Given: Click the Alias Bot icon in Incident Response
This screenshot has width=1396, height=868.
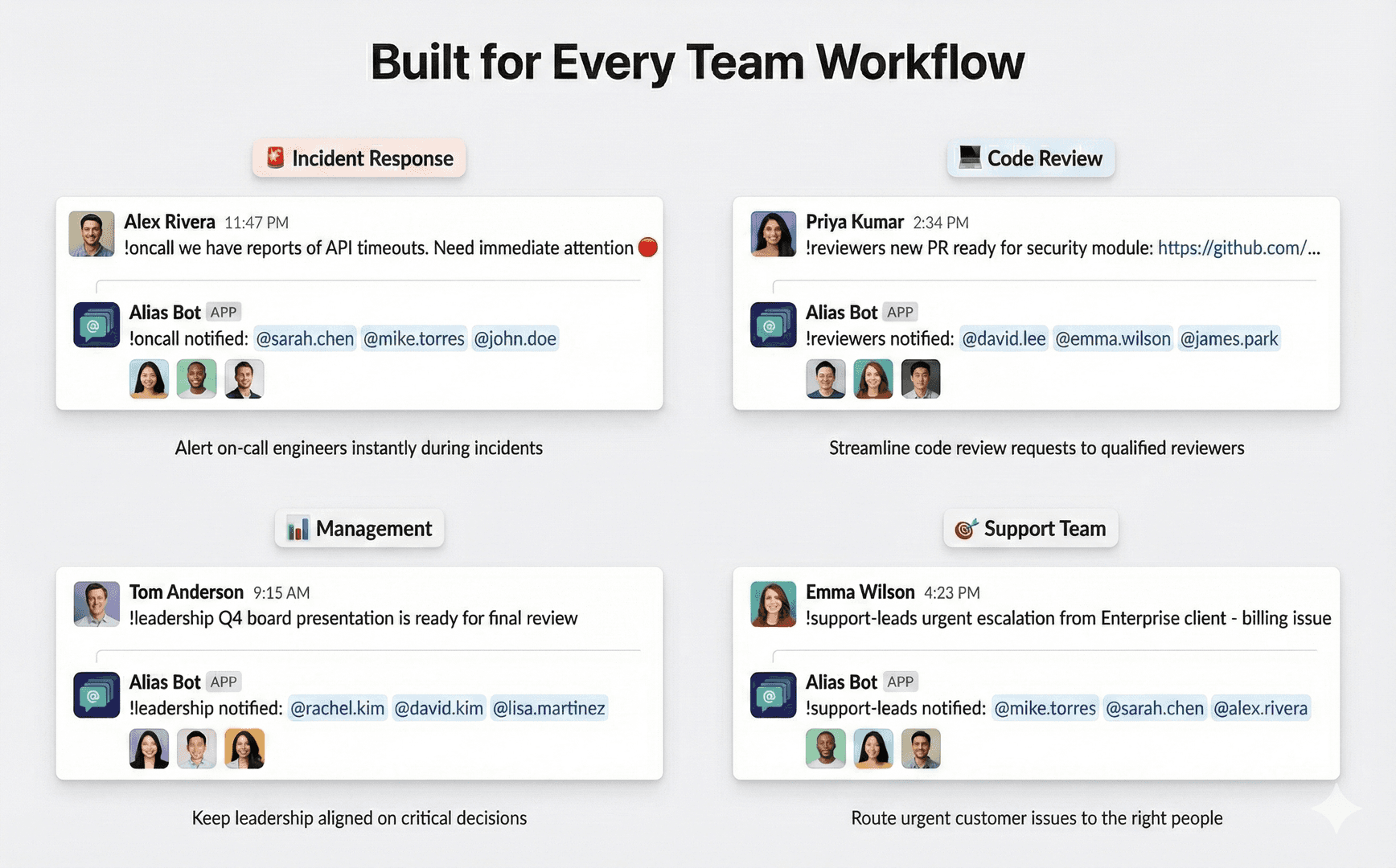Looking at the screenshot, I should coord(96,325).
